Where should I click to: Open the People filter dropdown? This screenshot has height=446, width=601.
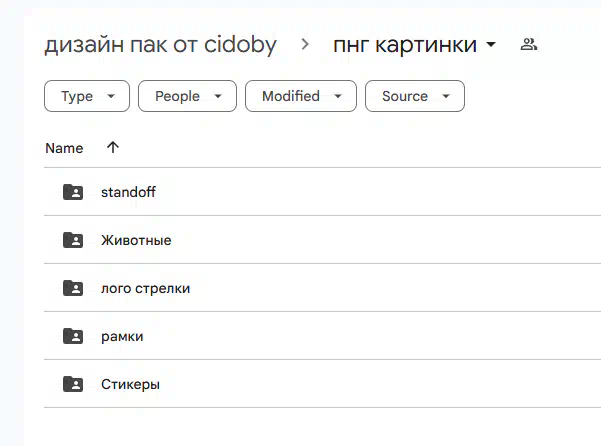point(187,96)
